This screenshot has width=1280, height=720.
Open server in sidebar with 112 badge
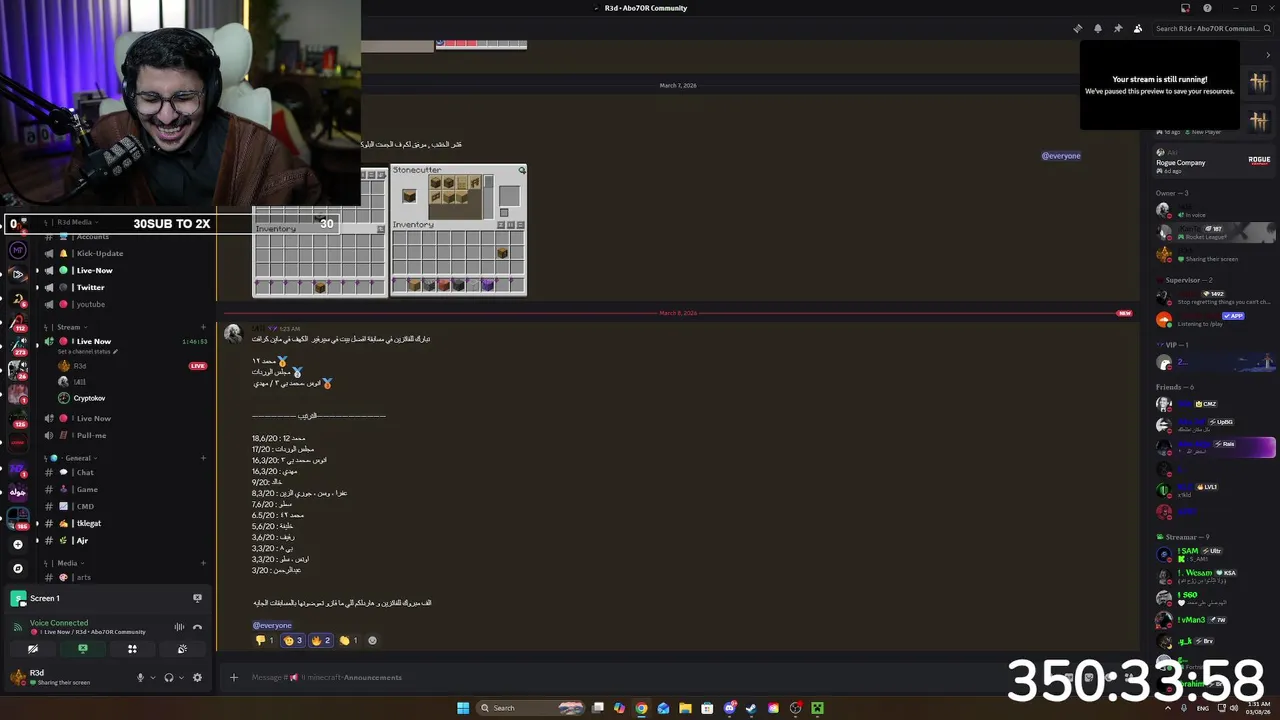coord(17,322)
